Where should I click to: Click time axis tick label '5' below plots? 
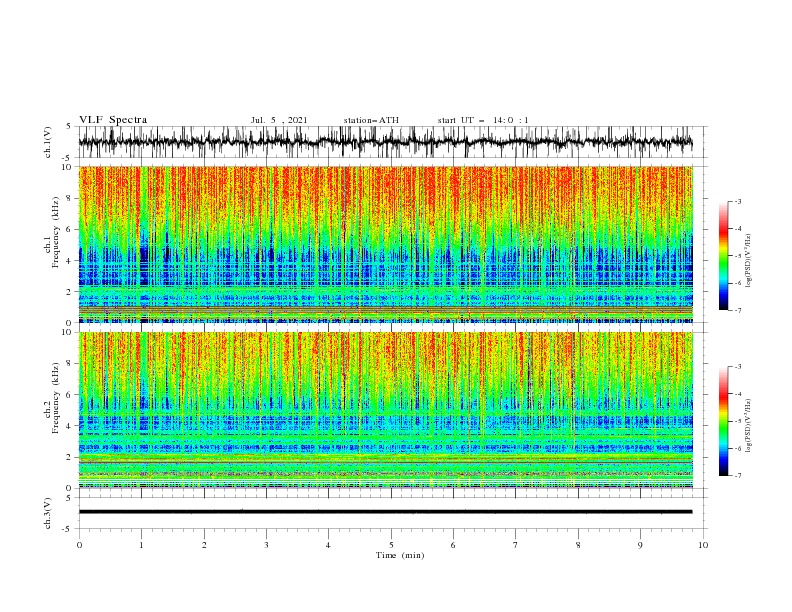pyautogui.click(x=391, y=545)
